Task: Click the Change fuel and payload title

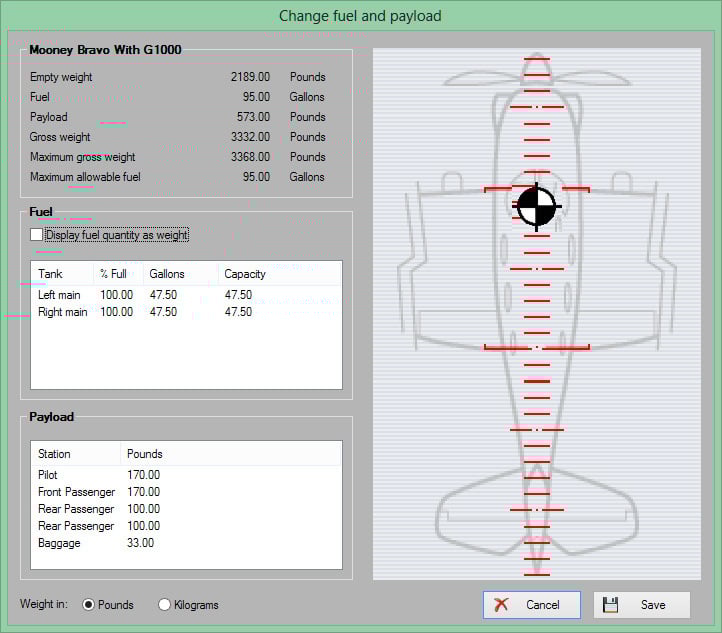Action: pyautogui.click(x=360, y=16)
